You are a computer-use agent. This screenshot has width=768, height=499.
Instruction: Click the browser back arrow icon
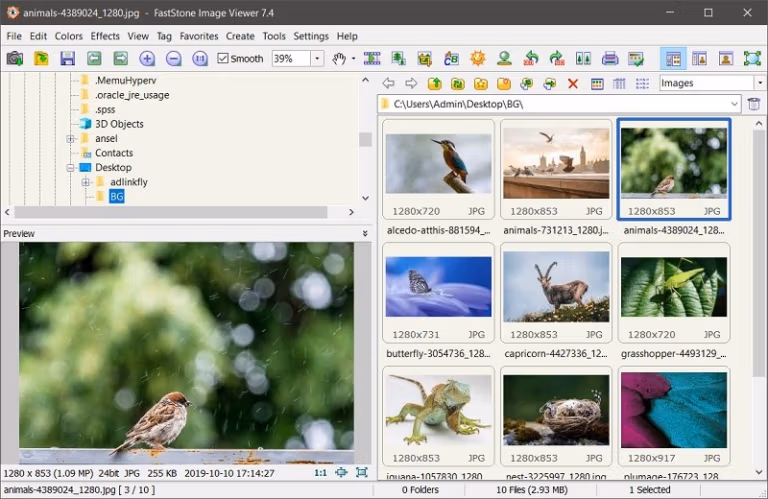pyautogui.click(x=388, y=83)
